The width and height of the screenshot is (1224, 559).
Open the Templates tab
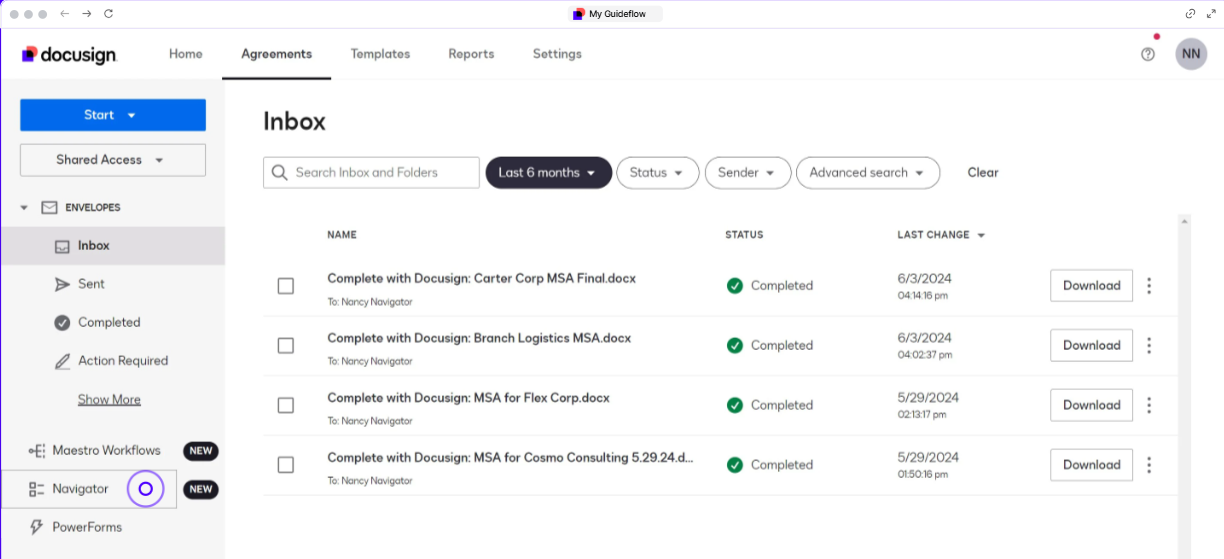(x=380, y=54)
